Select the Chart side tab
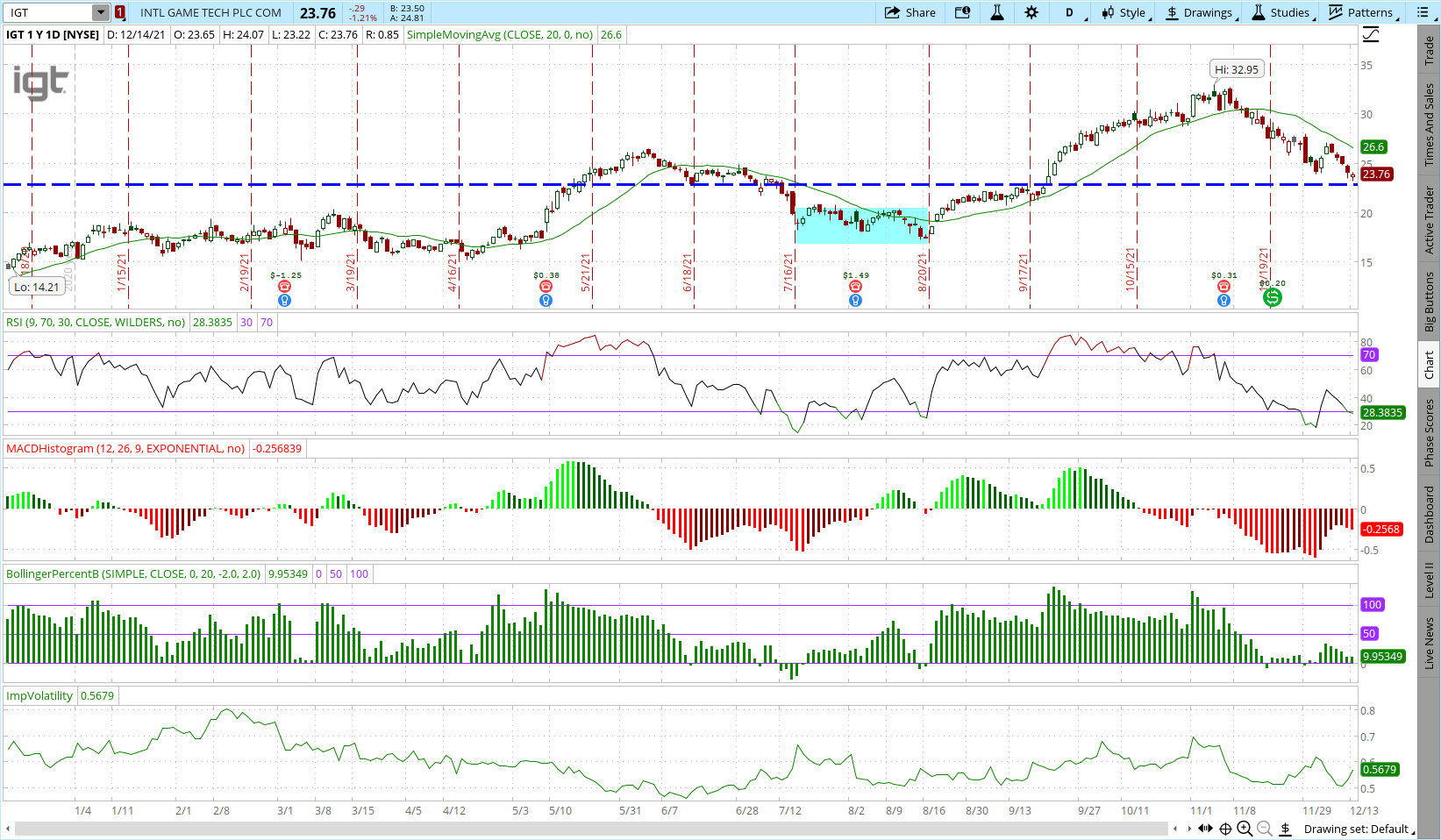This screenshot has width=1441, height=840. coord(1430,365)
